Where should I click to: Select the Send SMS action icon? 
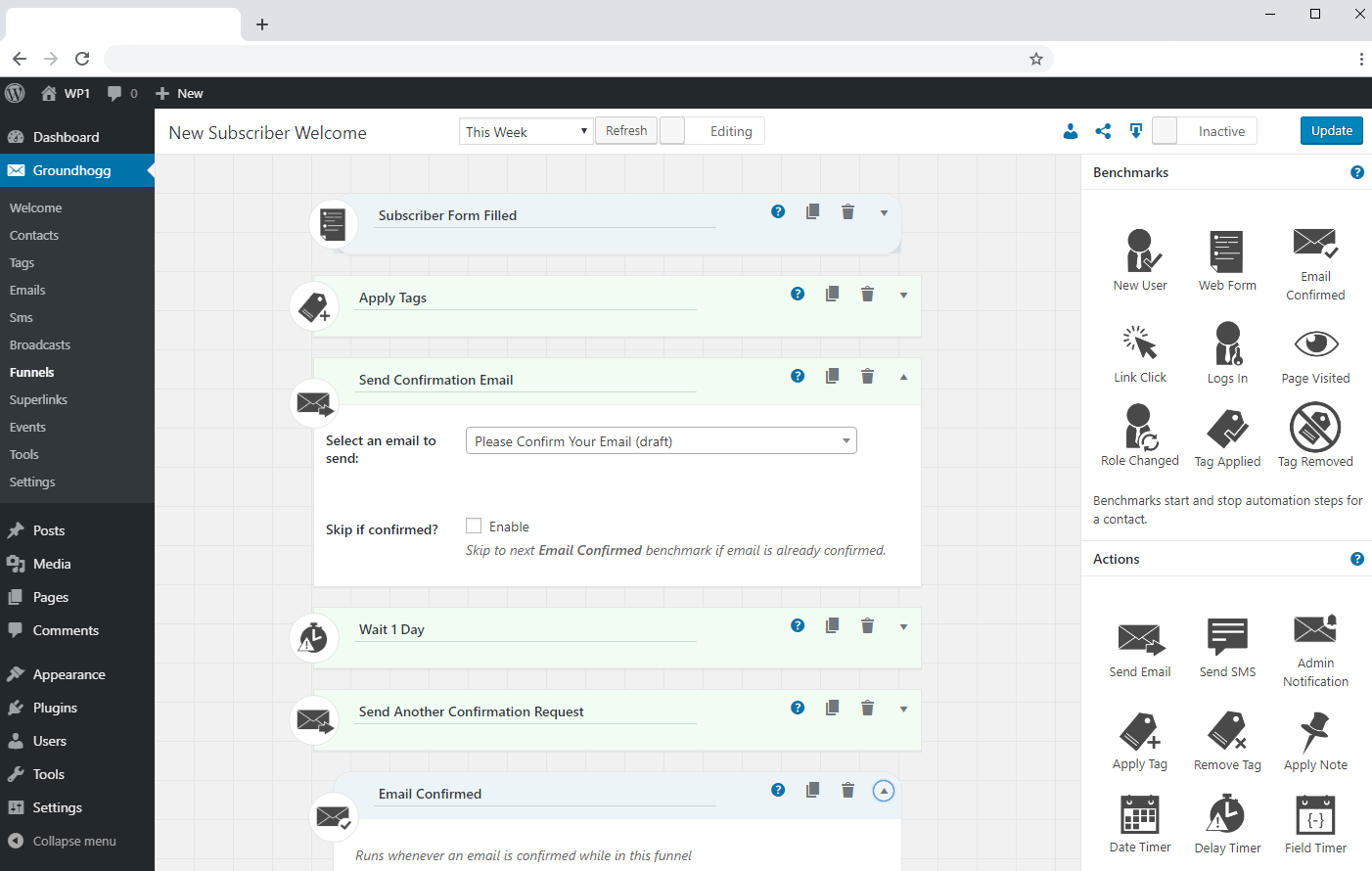(x=1227, y=637)
